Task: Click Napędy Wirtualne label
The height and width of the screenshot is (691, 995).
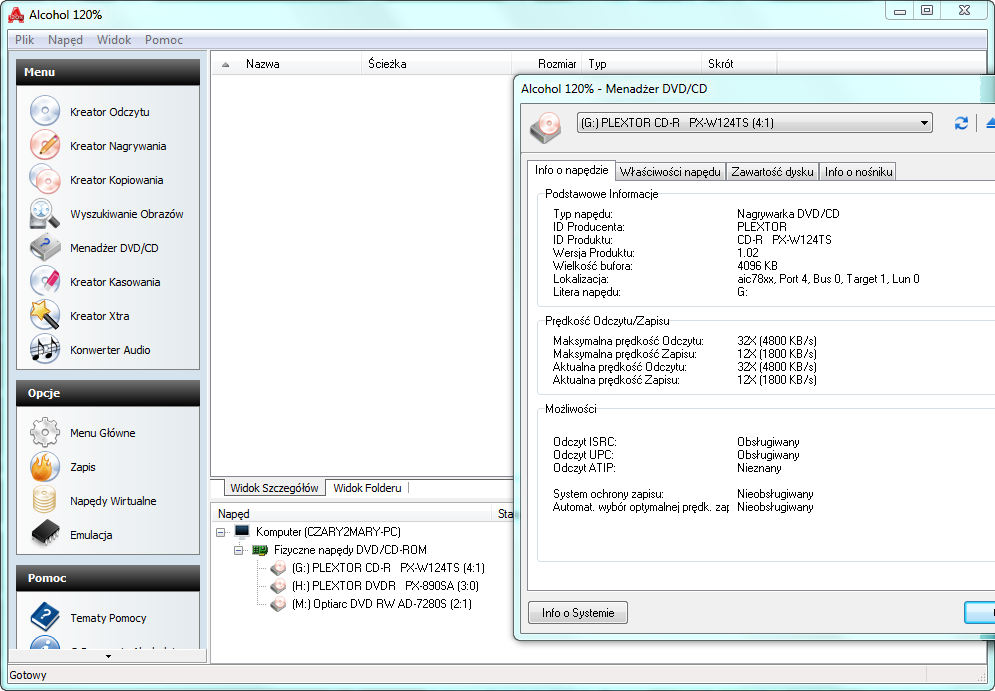Action: pos(113,501)
